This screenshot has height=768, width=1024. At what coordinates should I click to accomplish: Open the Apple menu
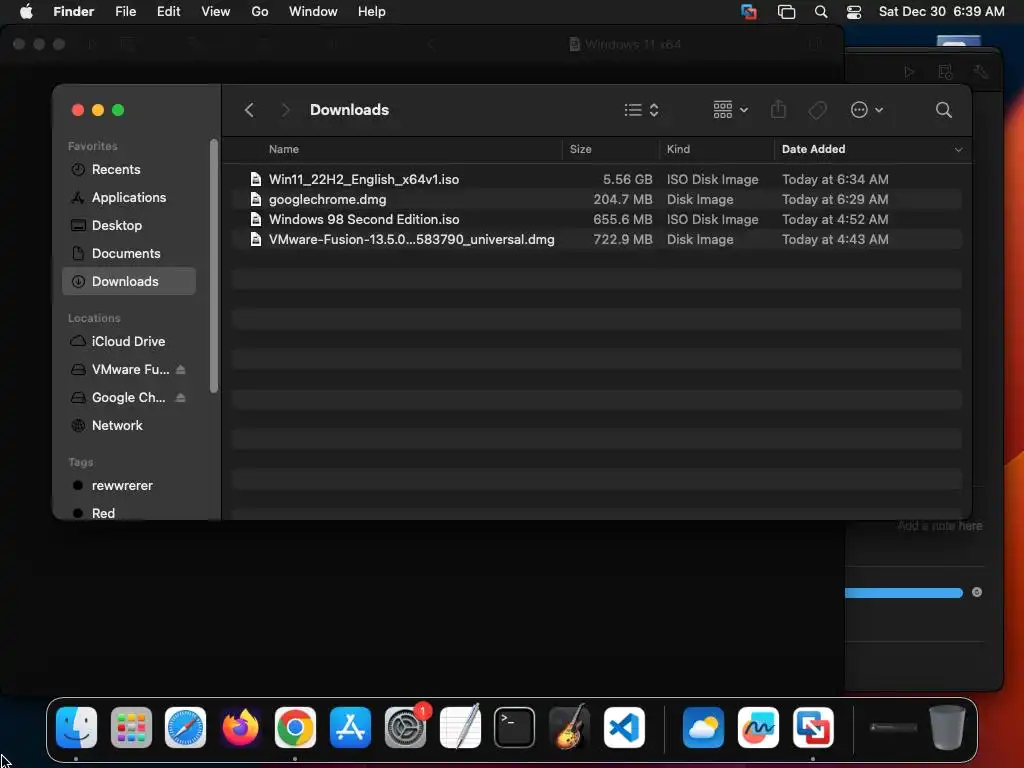click(26, 12)
